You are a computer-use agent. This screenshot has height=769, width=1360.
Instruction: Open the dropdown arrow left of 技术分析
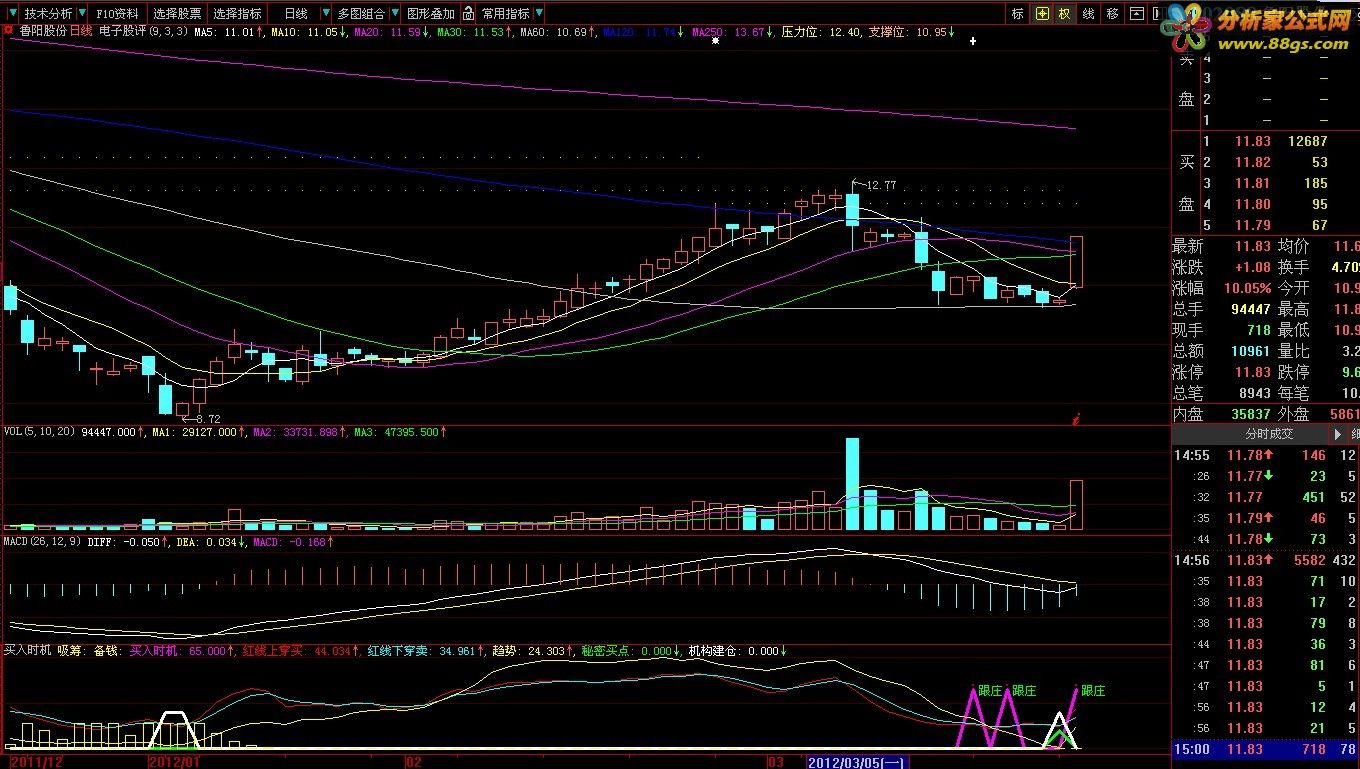[13, 14]
